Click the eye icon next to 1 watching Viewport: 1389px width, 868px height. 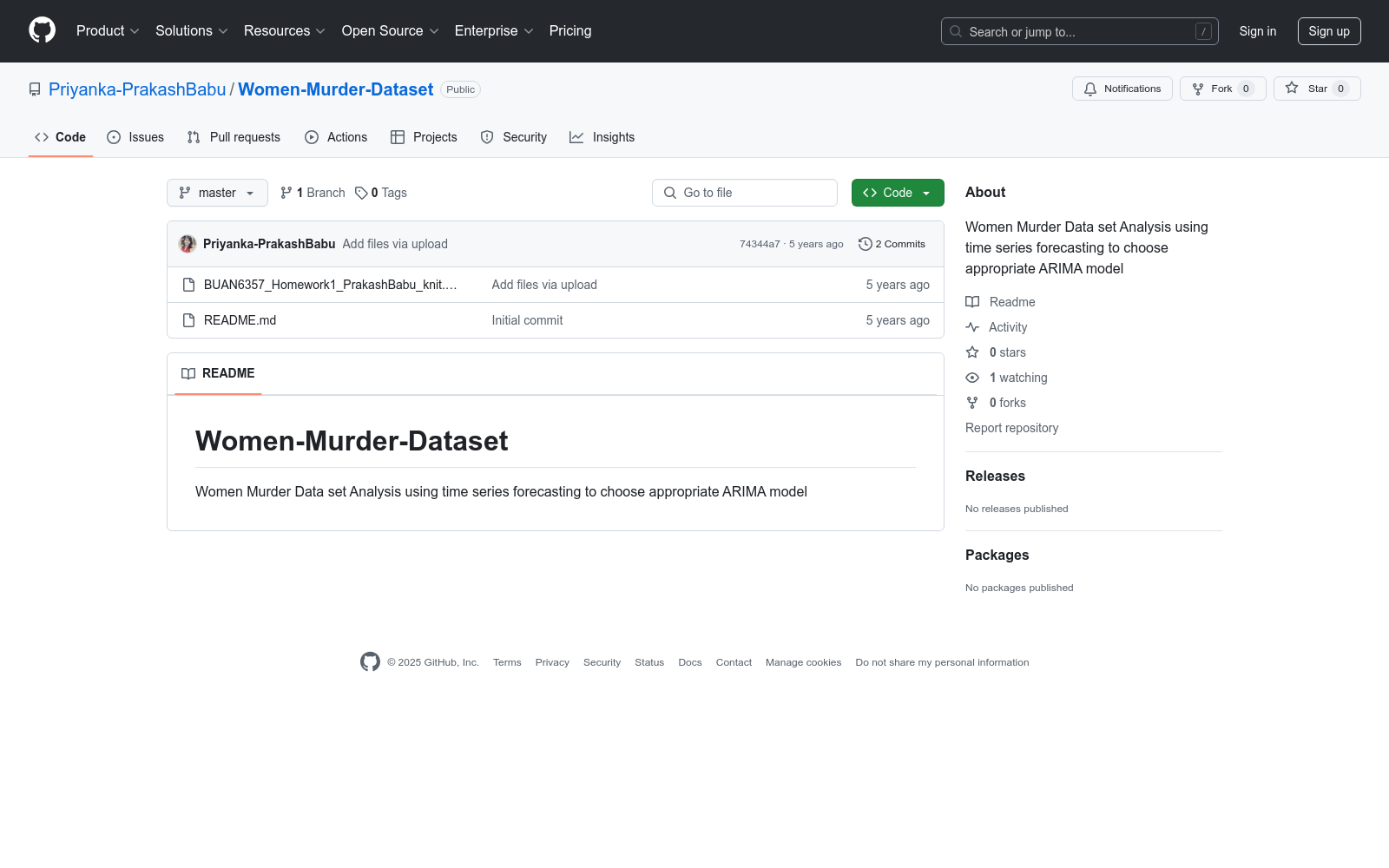tap(972, 378)
